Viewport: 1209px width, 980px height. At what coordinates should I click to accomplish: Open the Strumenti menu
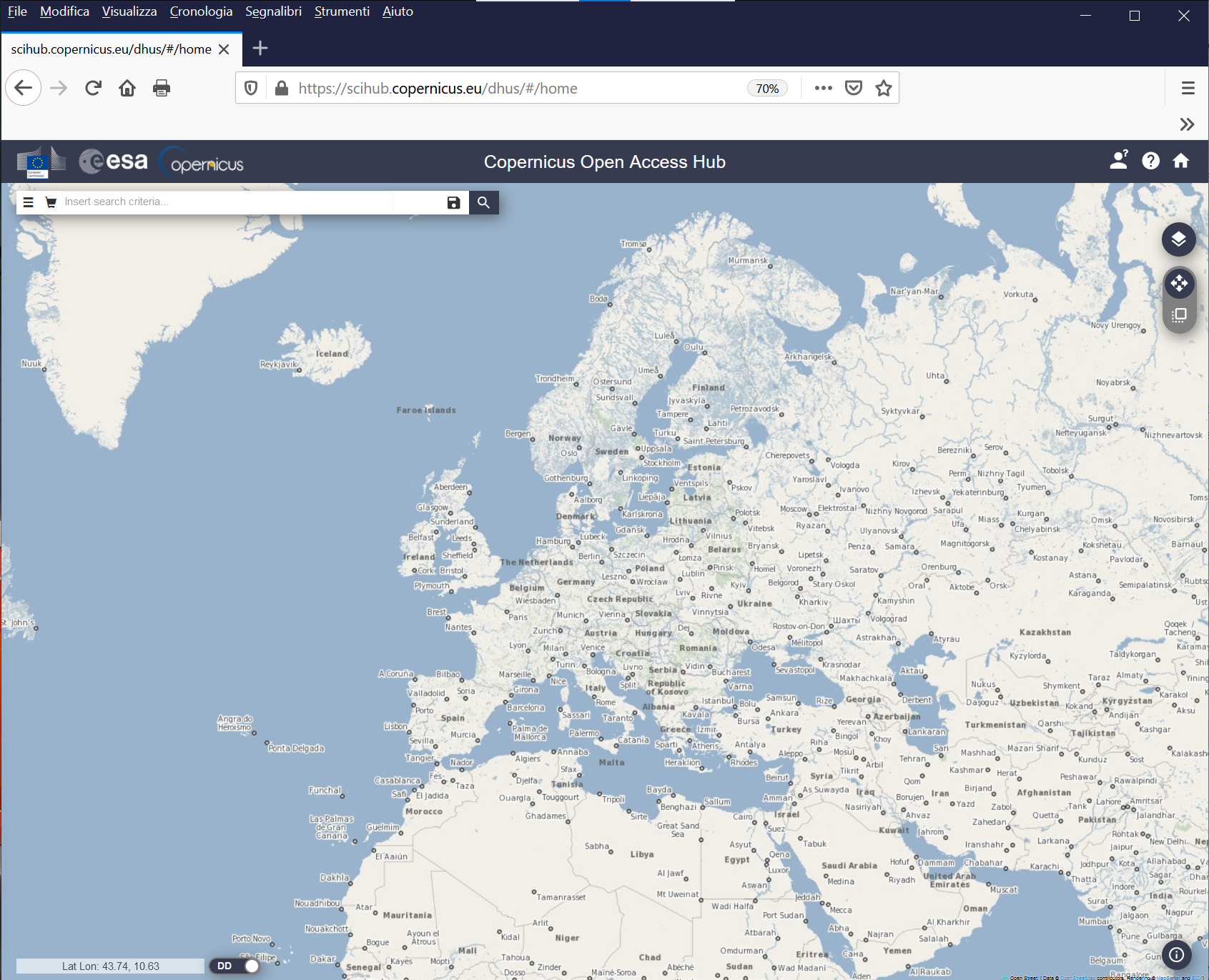pyautogui.click(x=342, y=11)
